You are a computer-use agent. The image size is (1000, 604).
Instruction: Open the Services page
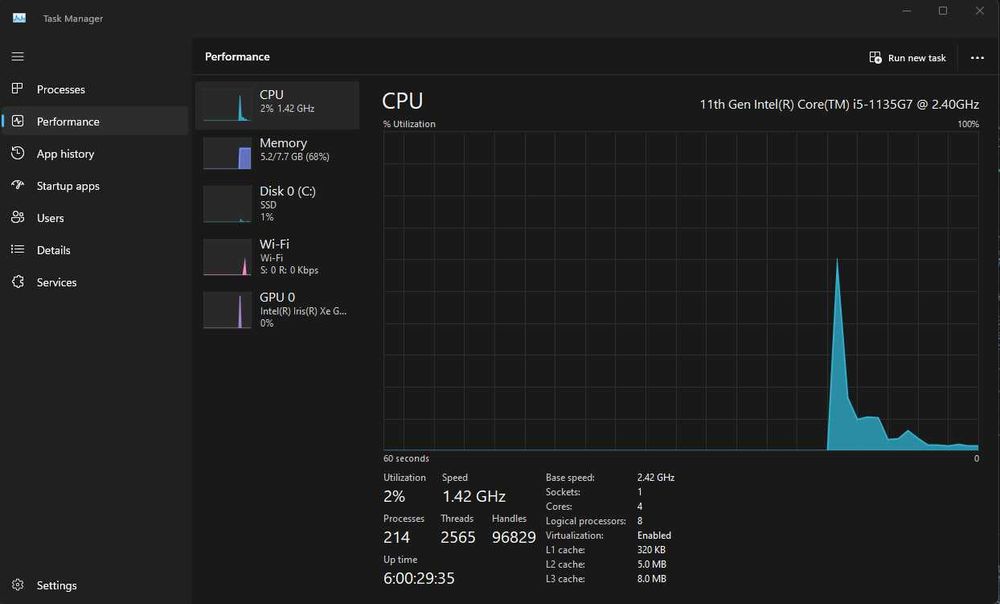pos(57,282)
